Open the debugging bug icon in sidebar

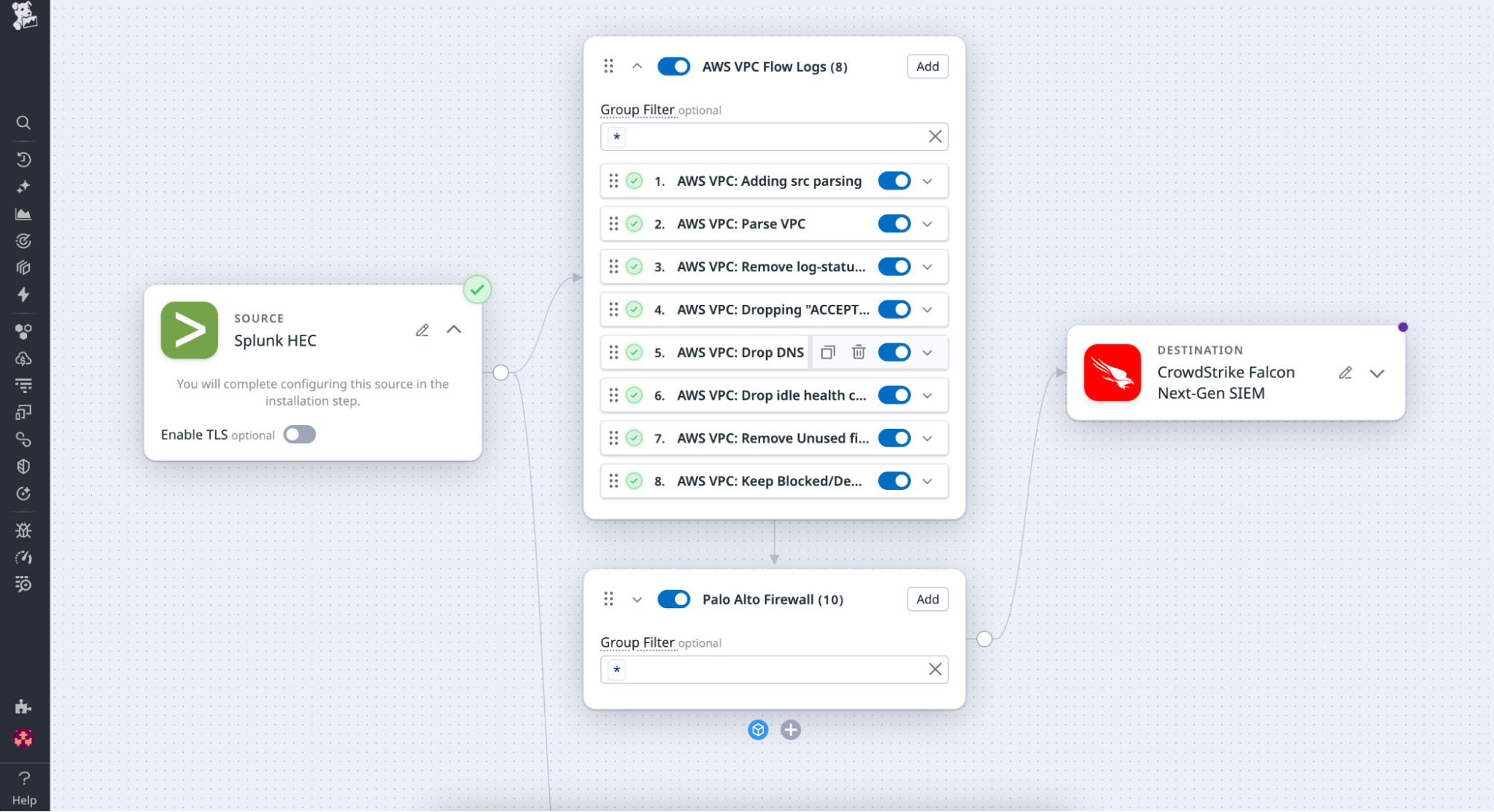[23, 530]
